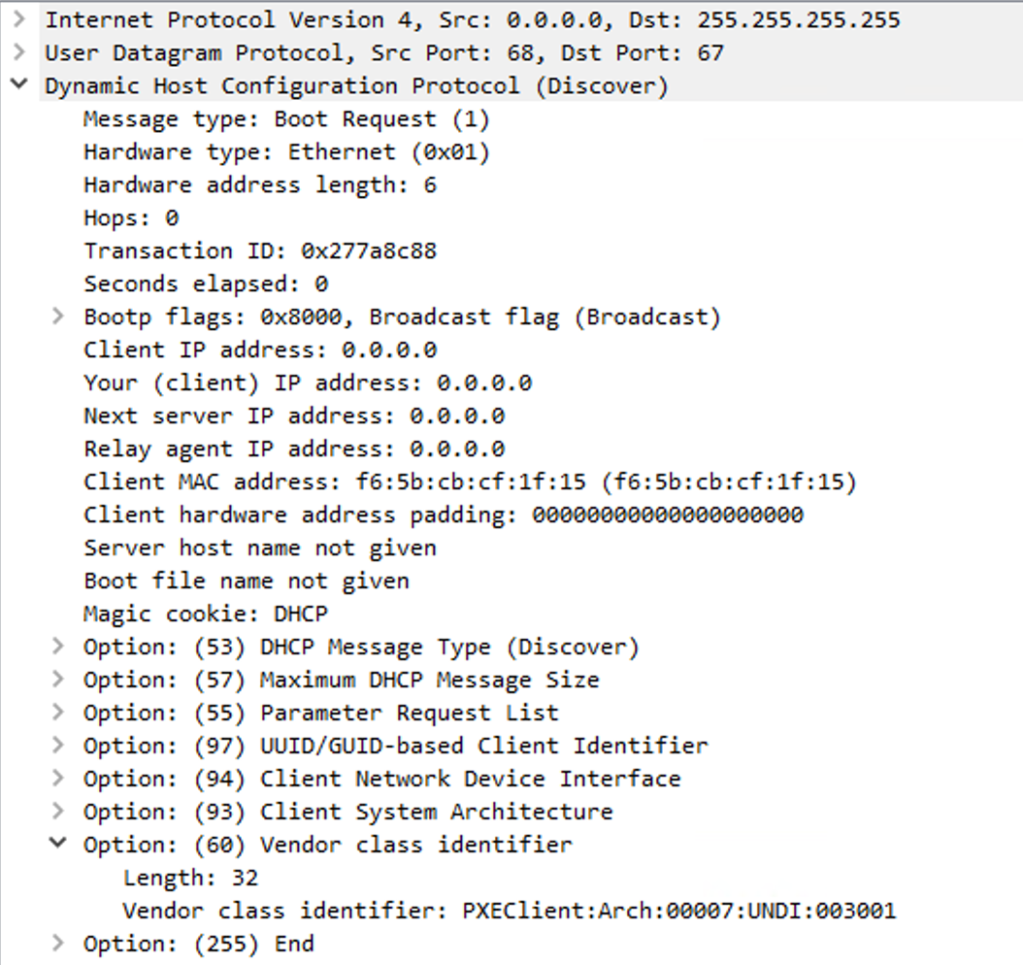Image resolution: width=1023 pixels, height=965 pixels.
Task: Expand Option 57 Maximum DHCP Message Size
Action: 59,680
